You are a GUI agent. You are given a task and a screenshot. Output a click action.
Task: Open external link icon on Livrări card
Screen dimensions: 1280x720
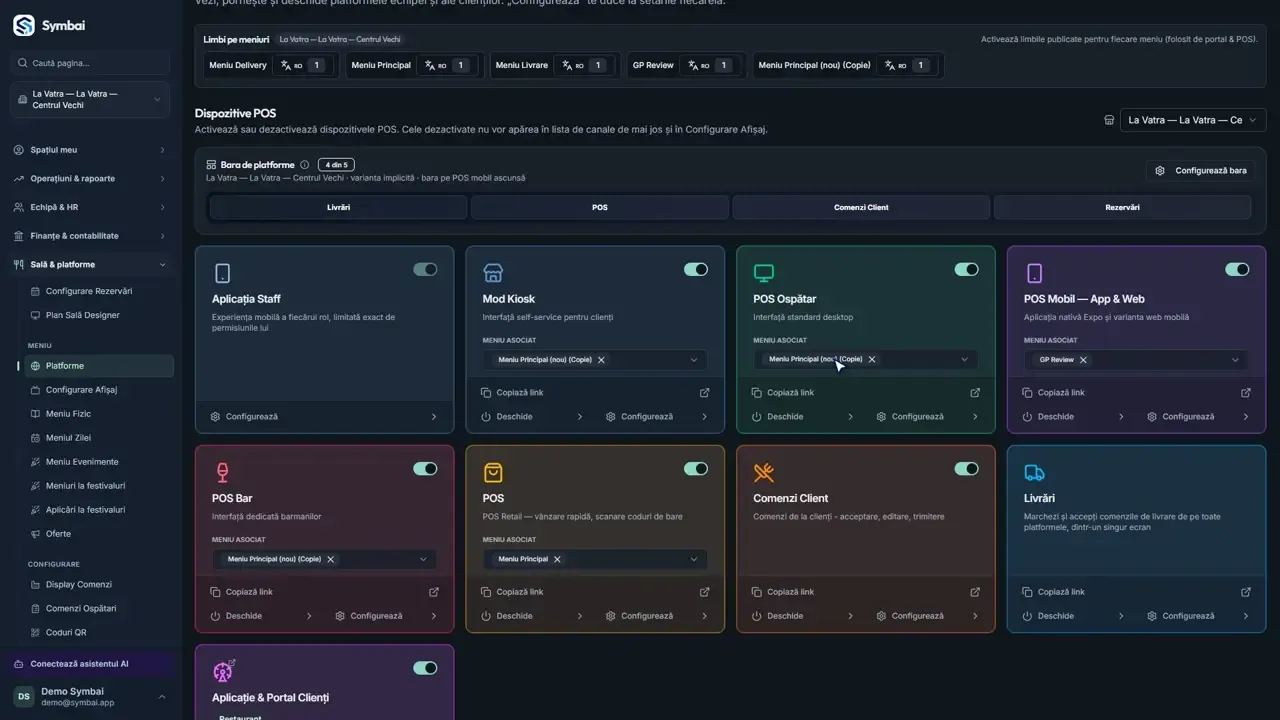[1246, 592]
